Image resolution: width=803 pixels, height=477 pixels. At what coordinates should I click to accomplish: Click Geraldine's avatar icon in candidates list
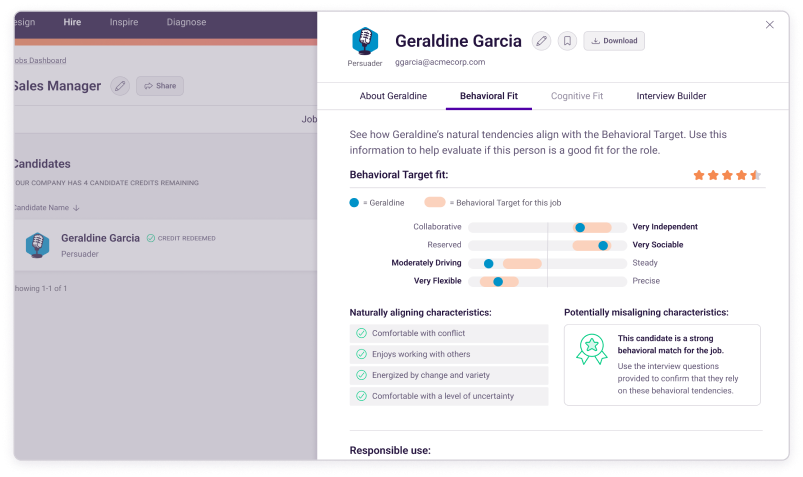37,245
